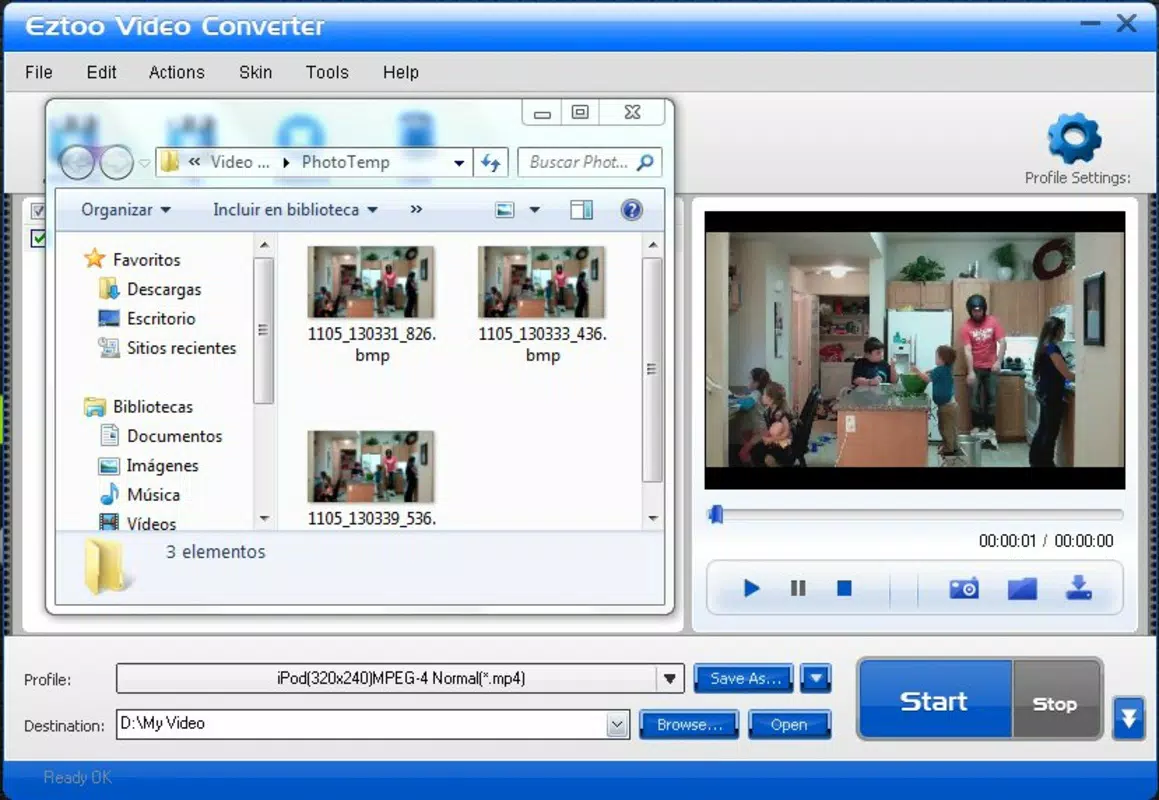Image resolution: width=1159 pixels, height=800 pixels.
Task: Click the Browse button
Action: click(x=689, y=725)
